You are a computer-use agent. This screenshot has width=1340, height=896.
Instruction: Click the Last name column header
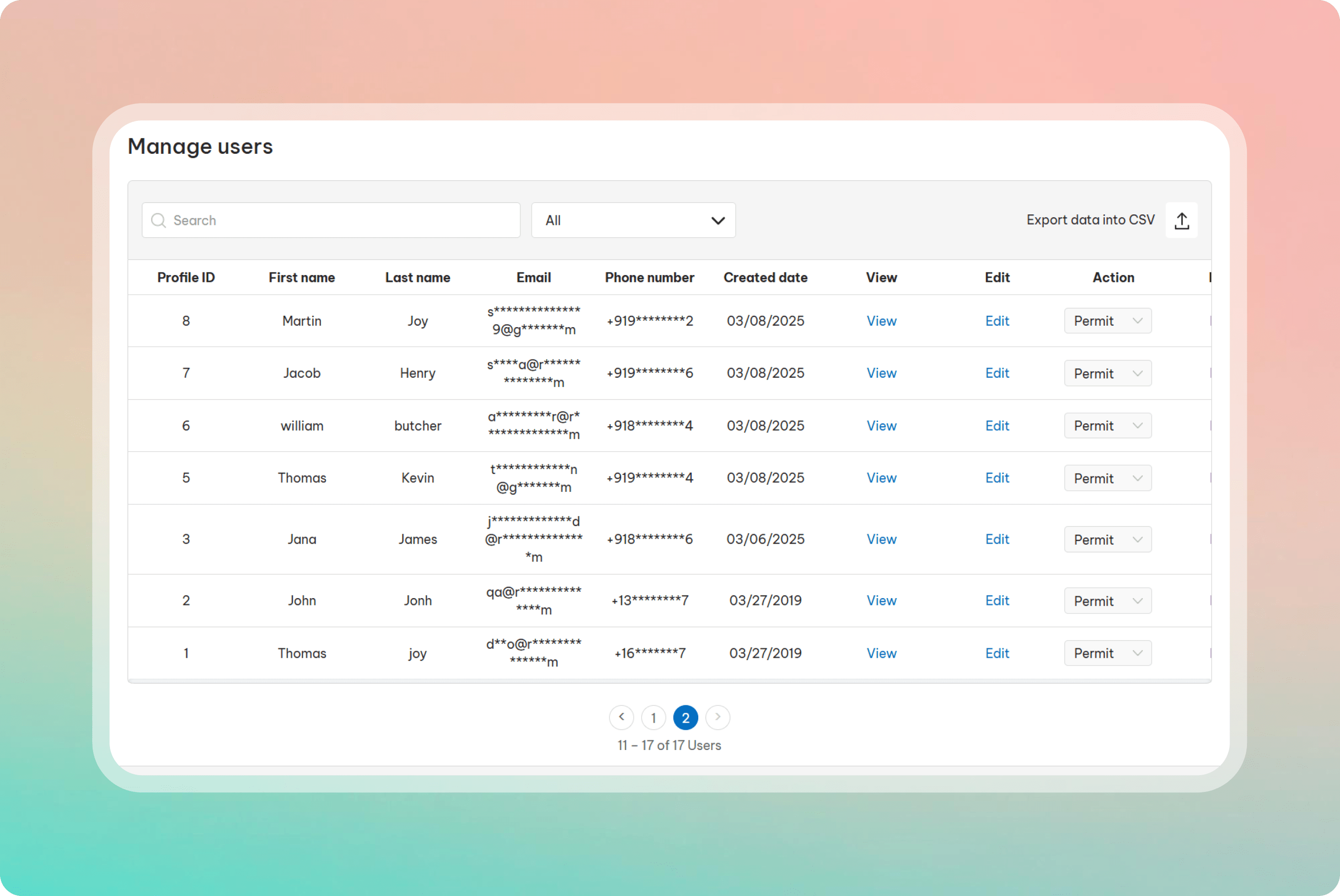417,277
